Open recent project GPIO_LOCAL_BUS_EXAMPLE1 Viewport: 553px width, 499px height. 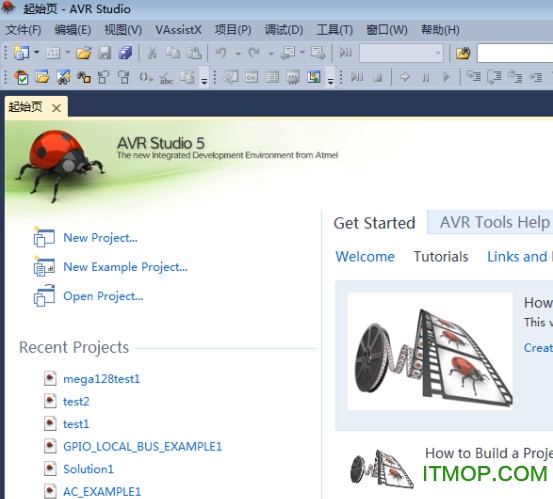pos(142,446)
